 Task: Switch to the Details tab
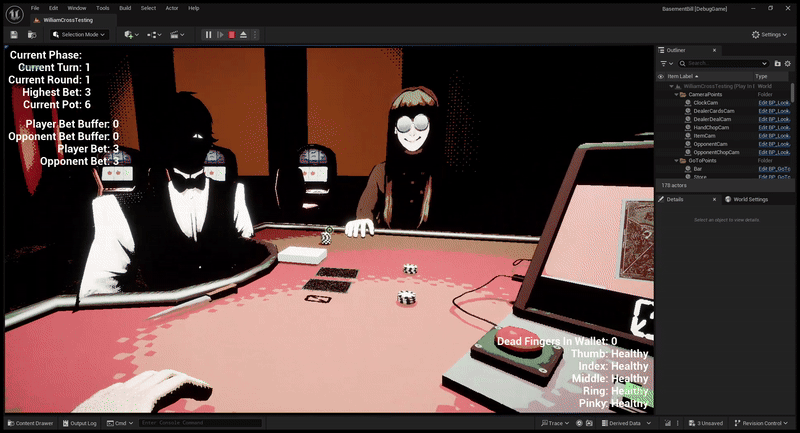[674, 199]
